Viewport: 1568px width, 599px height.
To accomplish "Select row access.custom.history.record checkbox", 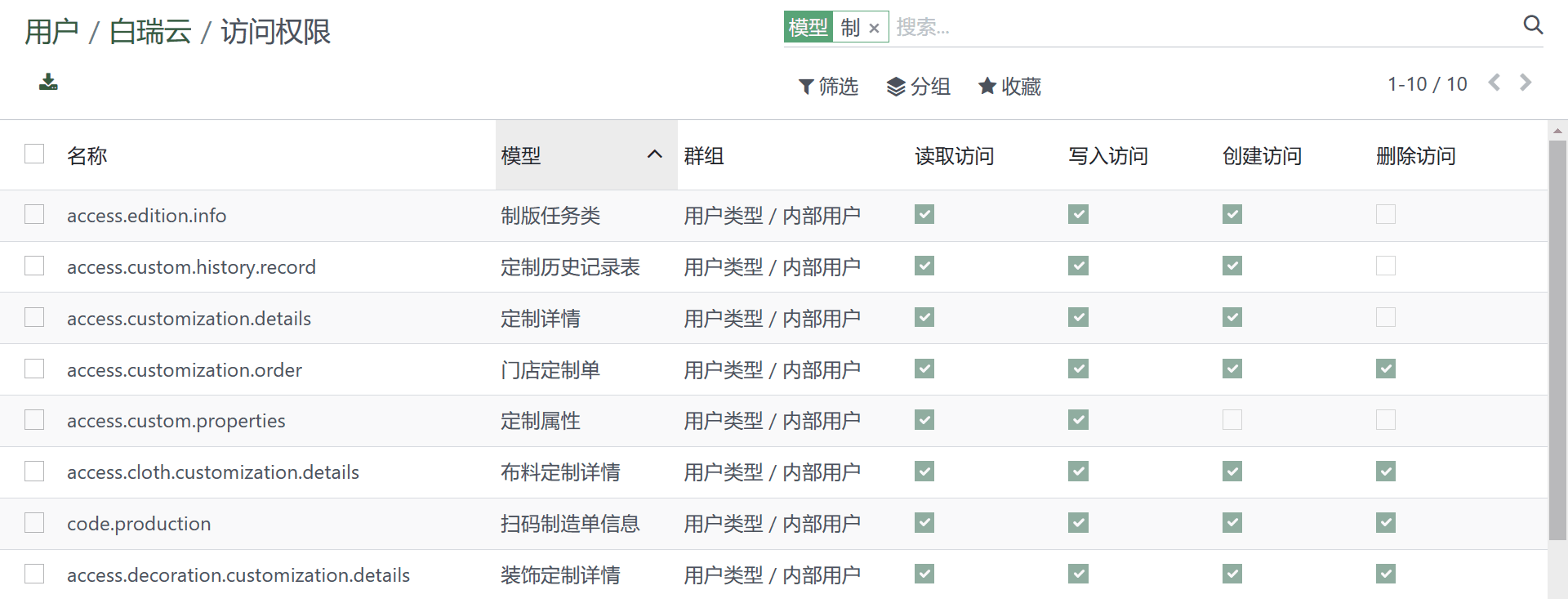I will pos(34,266).
